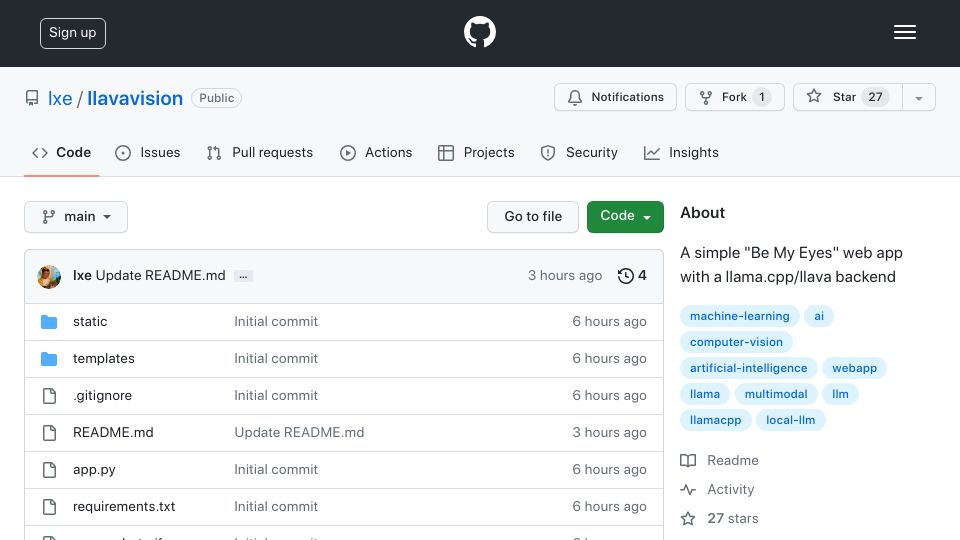Open the Activity link in About
This screenshot has width=960, height=540.
(x=730, y=489)
